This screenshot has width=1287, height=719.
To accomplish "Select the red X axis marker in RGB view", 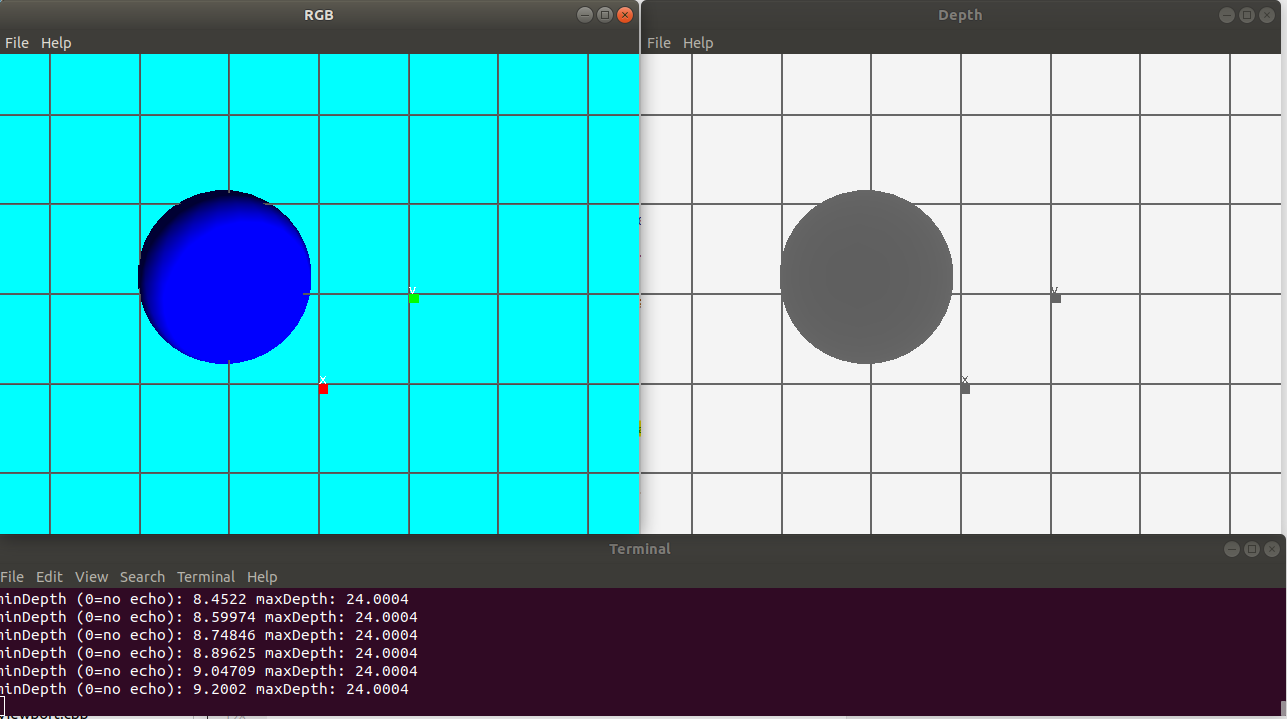I will (322, 389).
